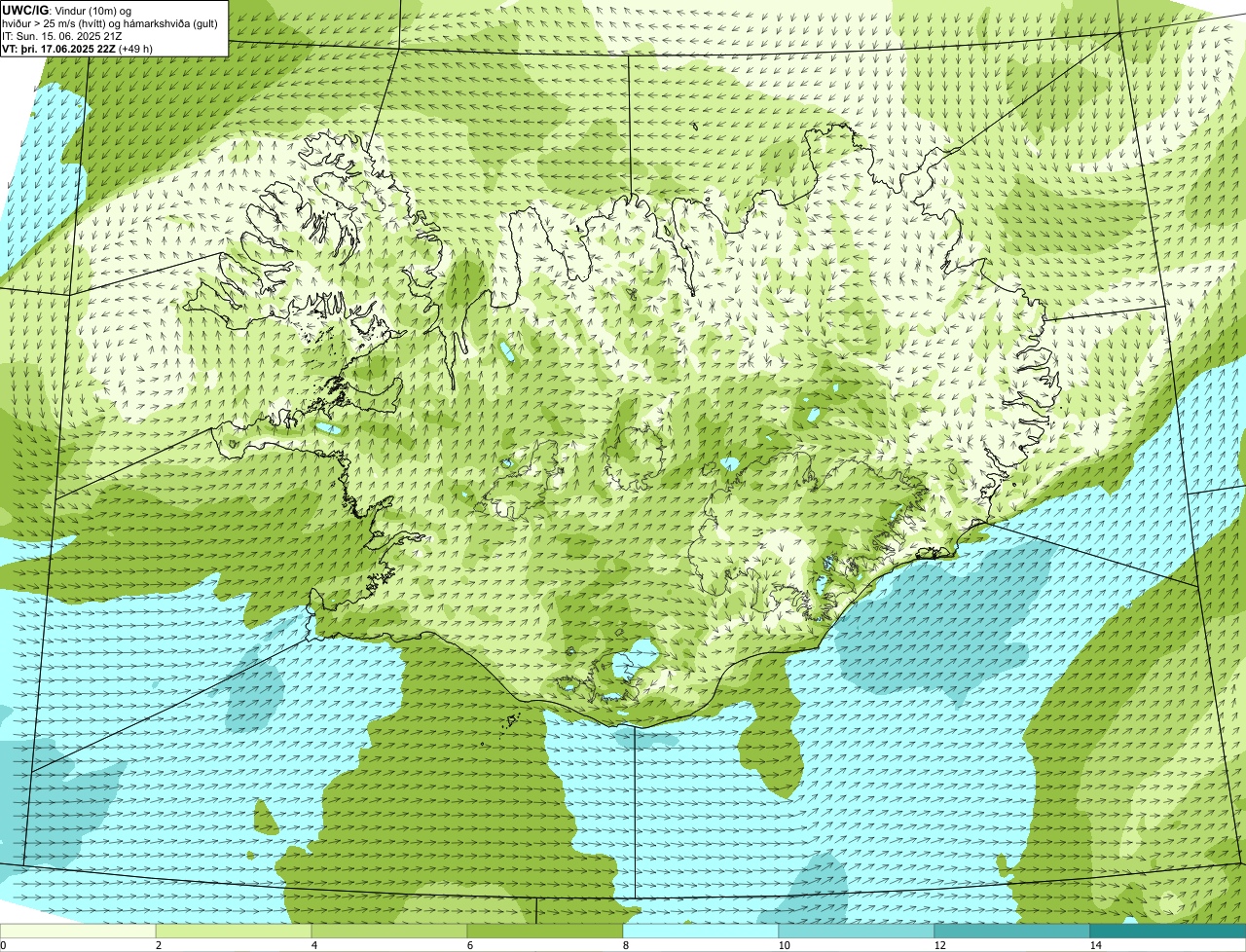1246x952 pixels.
Task: Pick the teal 12–14 legend swatch
Action: click(x=1012, y=931)
